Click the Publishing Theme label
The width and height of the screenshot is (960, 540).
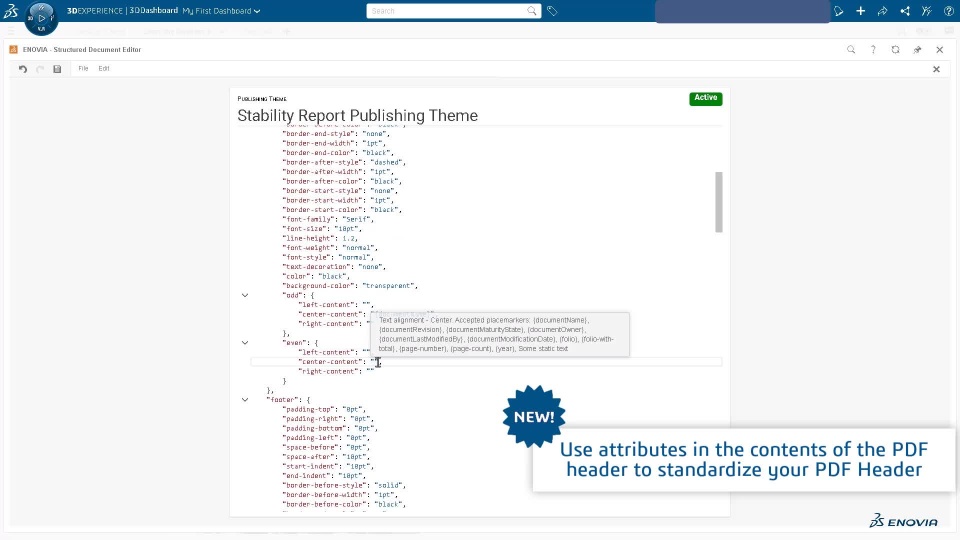(x=262, y=99)
